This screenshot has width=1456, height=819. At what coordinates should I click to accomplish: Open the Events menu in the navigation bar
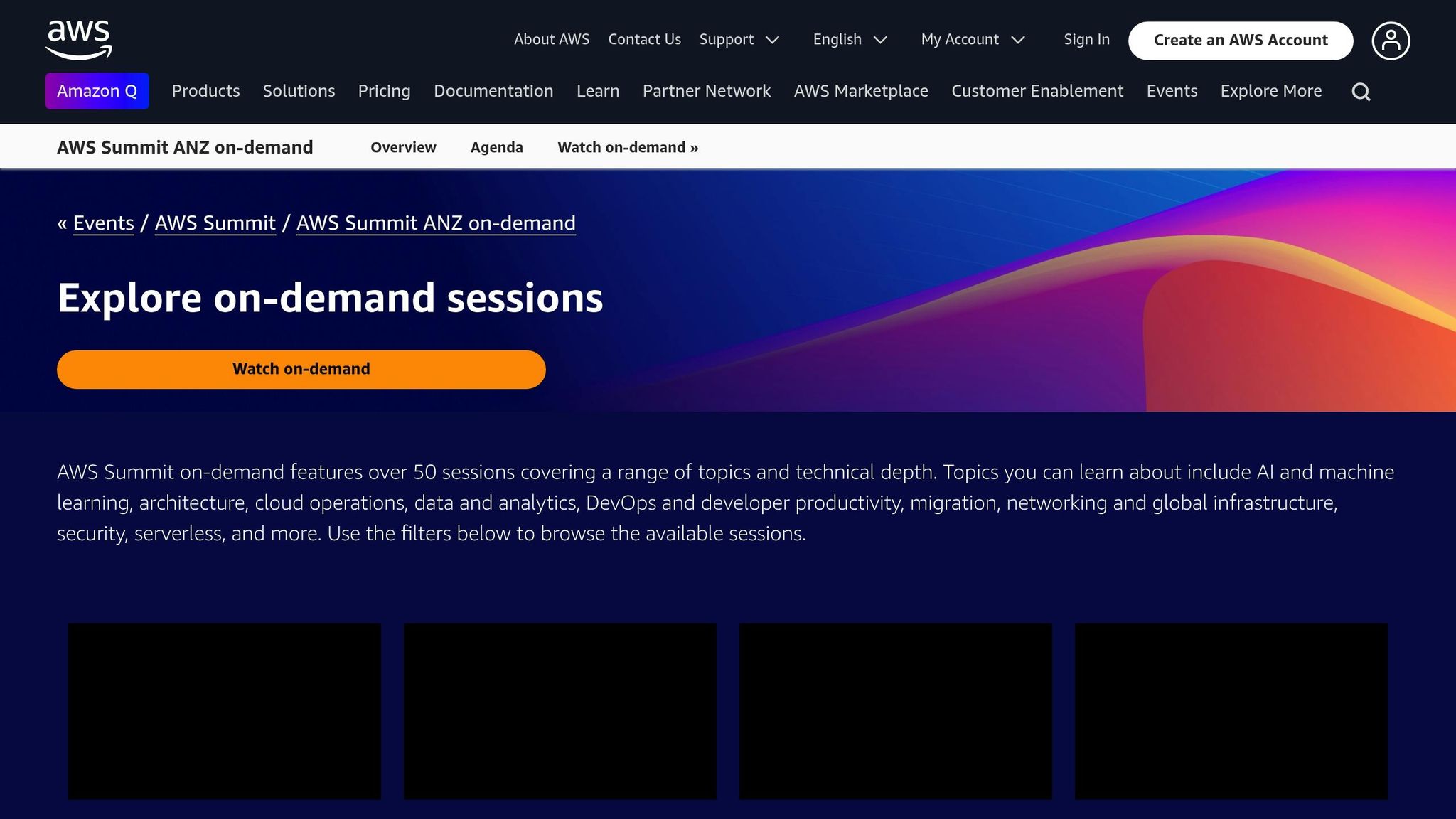tap(1172, 91)
